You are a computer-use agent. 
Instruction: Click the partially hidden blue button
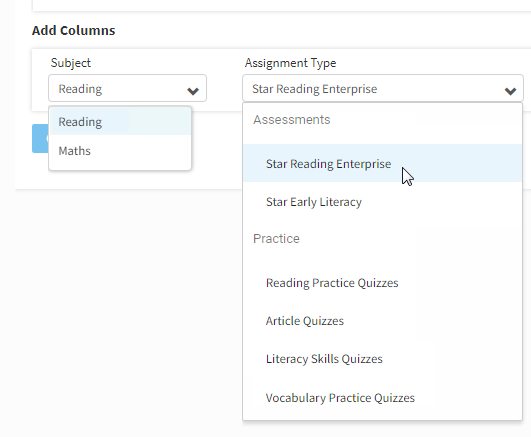click(40, 139)
